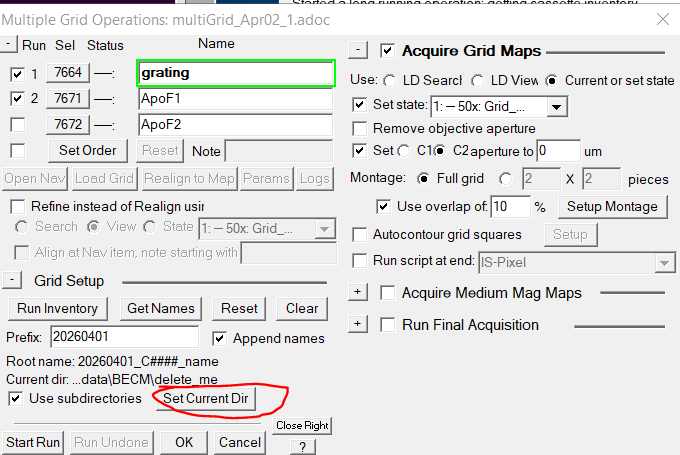This screenshot has width=680, height=455.
Task: Enable Run Final Acquisition checkbox
Action: click(387, 325)
